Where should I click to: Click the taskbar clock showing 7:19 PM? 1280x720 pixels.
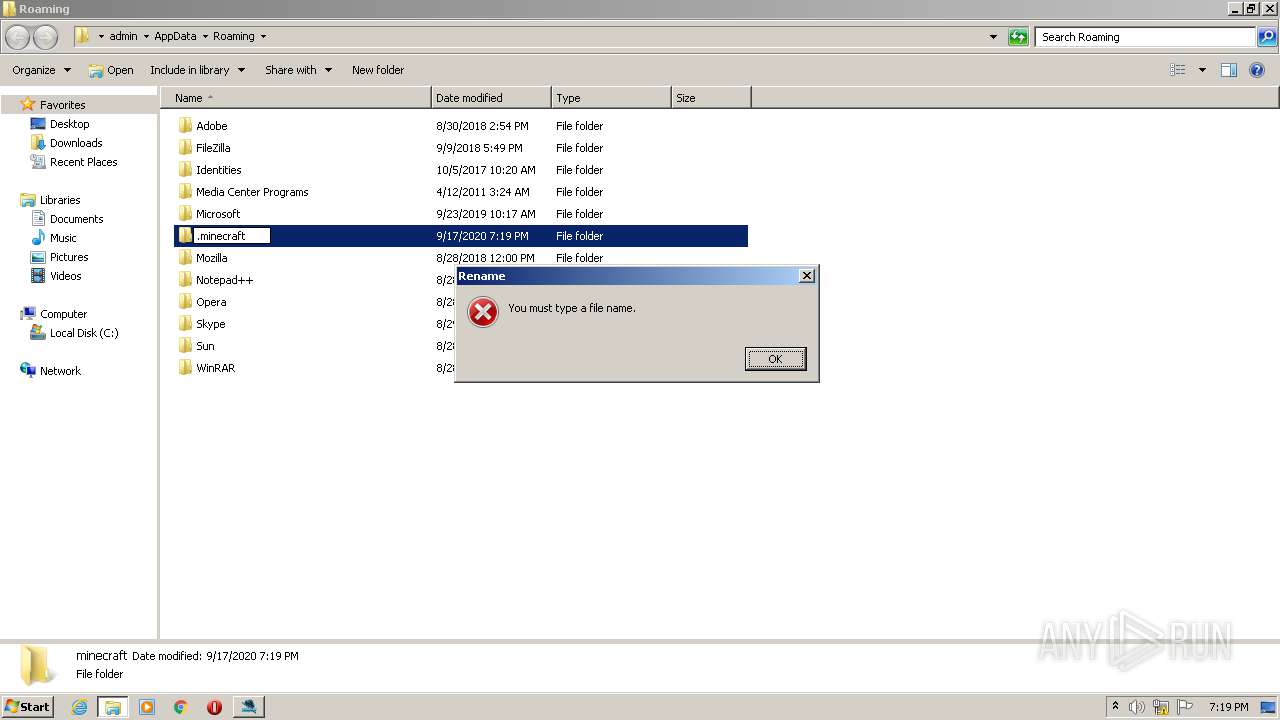(x=1228, y=707)
